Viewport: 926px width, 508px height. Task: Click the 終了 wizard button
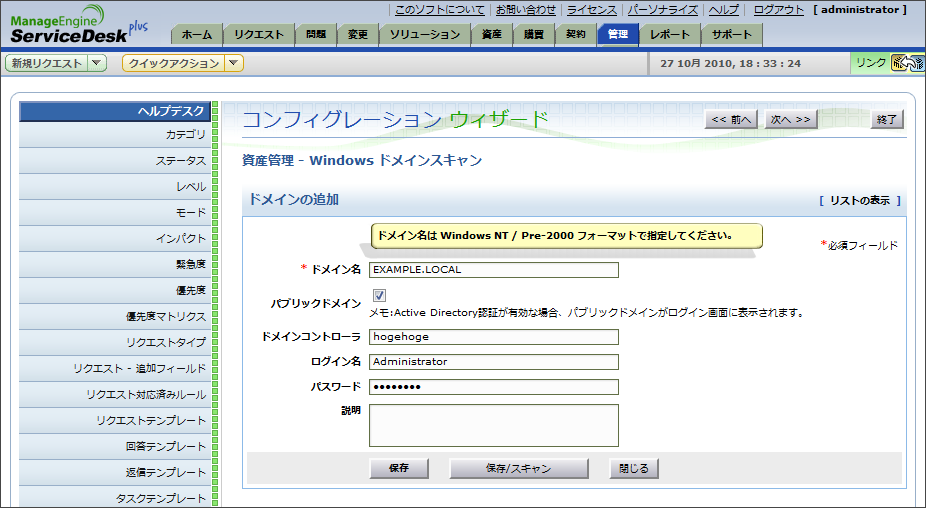click(x=887, y=119)
